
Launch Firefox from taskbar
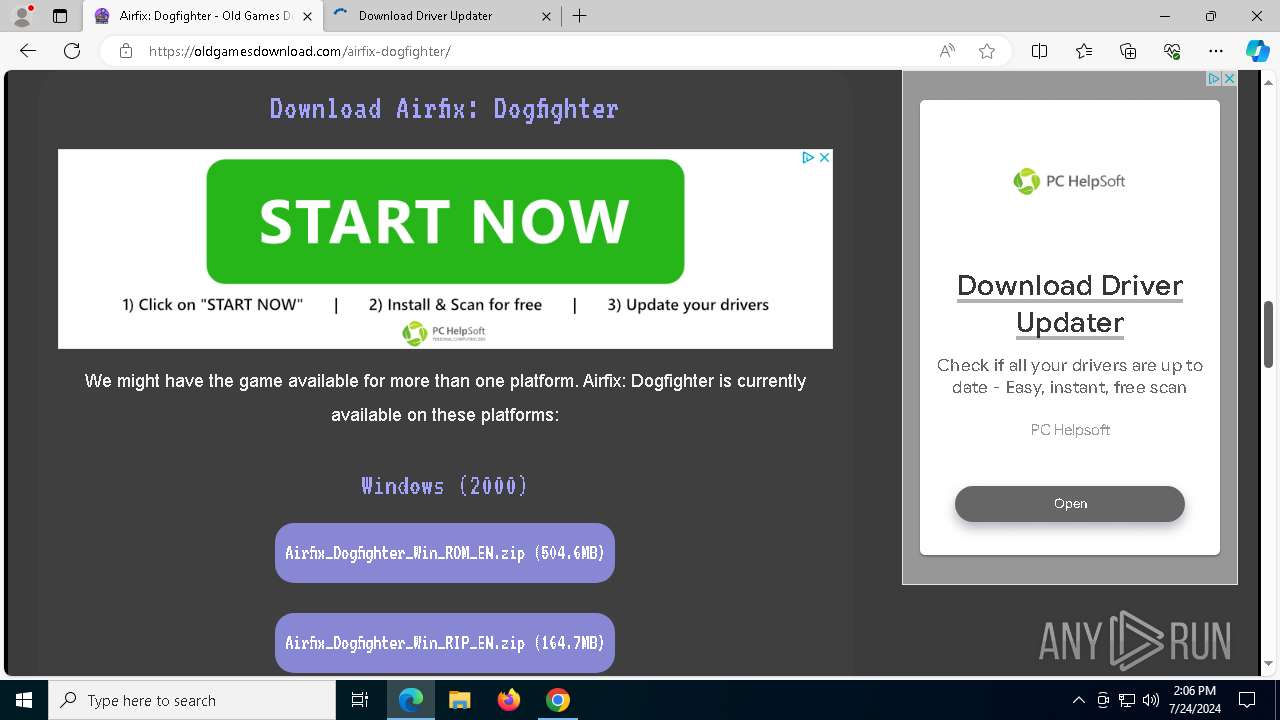pos(509,700)
